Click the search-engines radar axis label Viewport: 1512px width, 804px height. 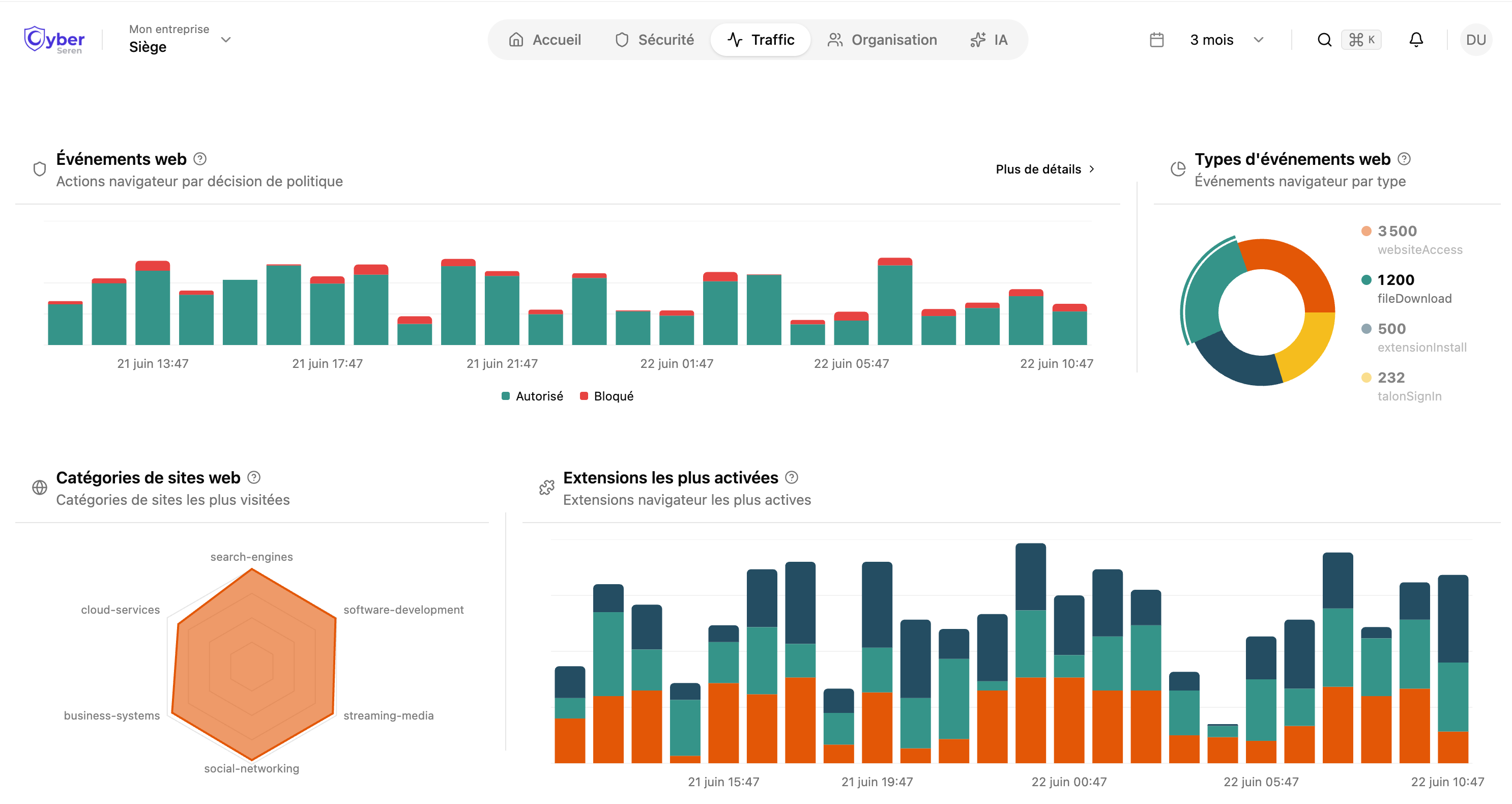coord(251,557)
